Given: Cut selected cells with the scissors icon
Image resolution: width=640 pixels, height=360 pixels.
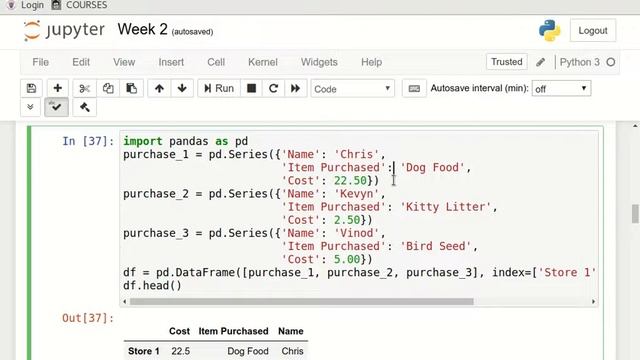Looking at the screenshot, I should pos(84,89).
